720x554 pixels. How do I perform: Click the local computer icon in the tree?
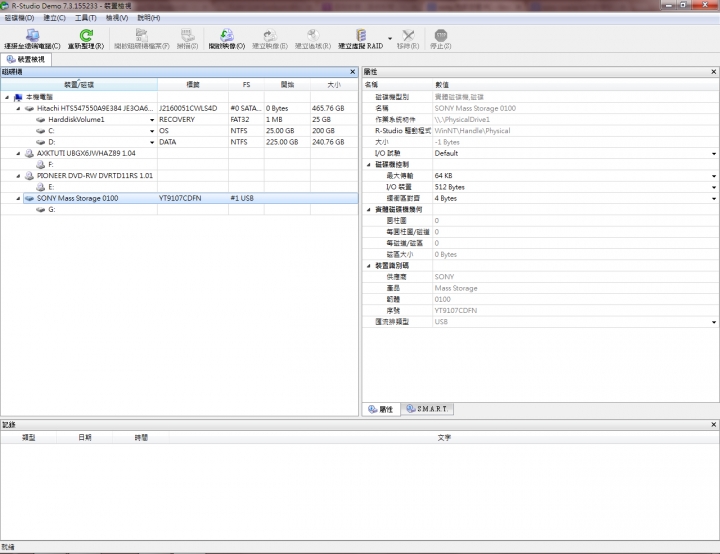click(x=18, y=97)
